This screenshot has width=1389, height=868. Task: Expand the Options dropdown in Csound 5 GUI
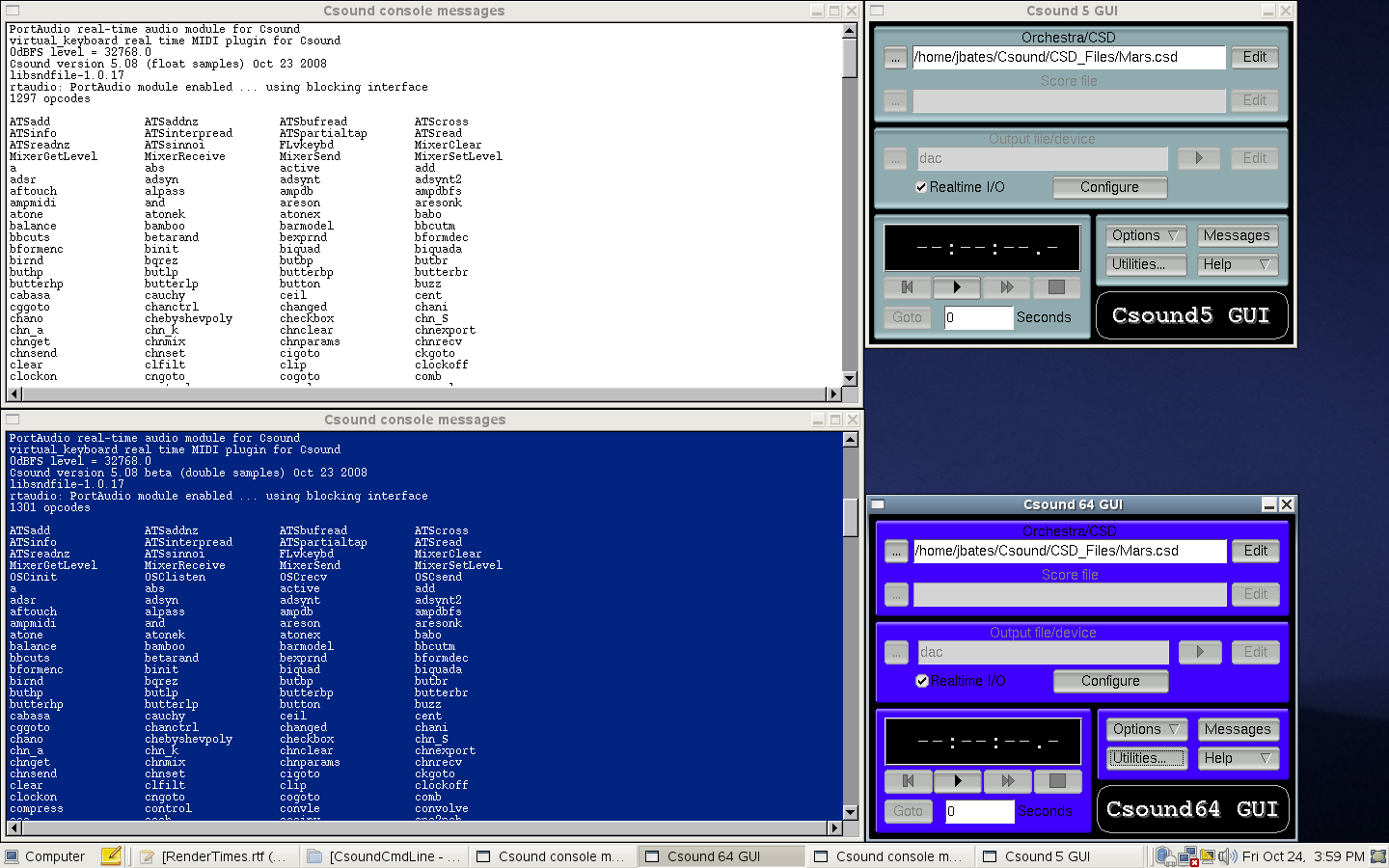(x=1146, y=235)
